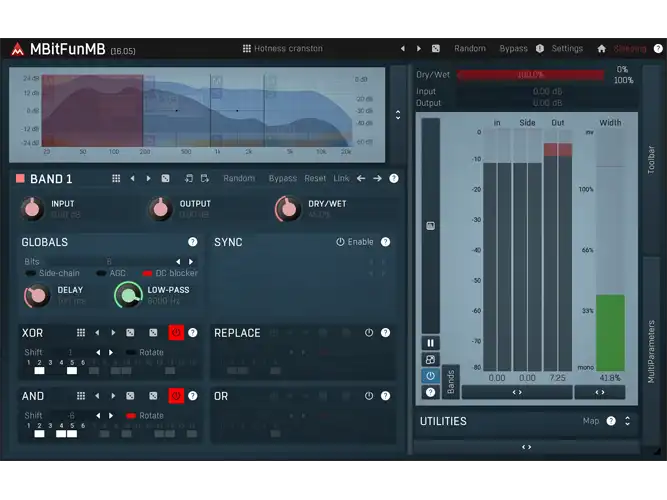
Task: Enable the REPLACE power button
Action: [369, 333]
